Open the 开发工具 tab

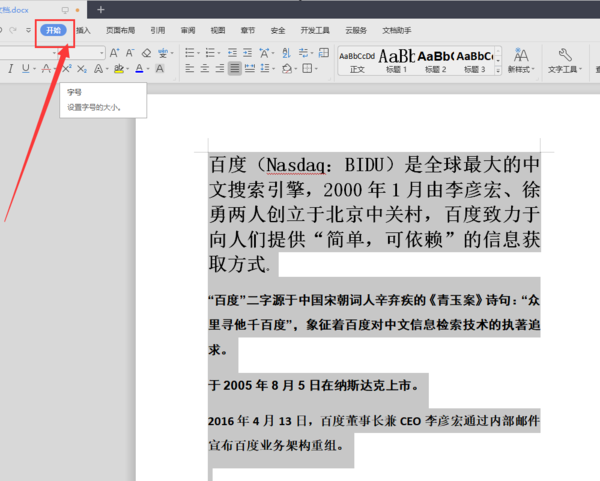[x=315, y=30]
